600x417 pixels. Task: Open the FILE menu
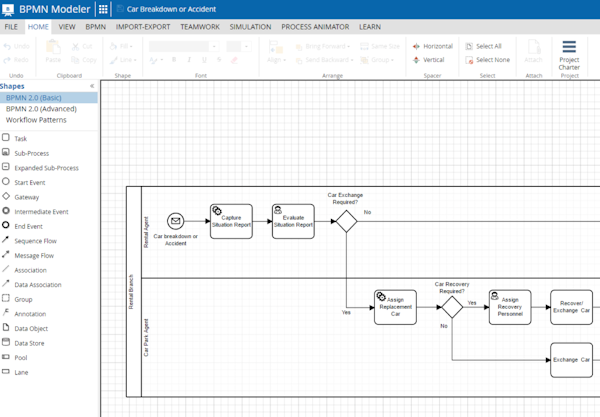pos(11,27)
